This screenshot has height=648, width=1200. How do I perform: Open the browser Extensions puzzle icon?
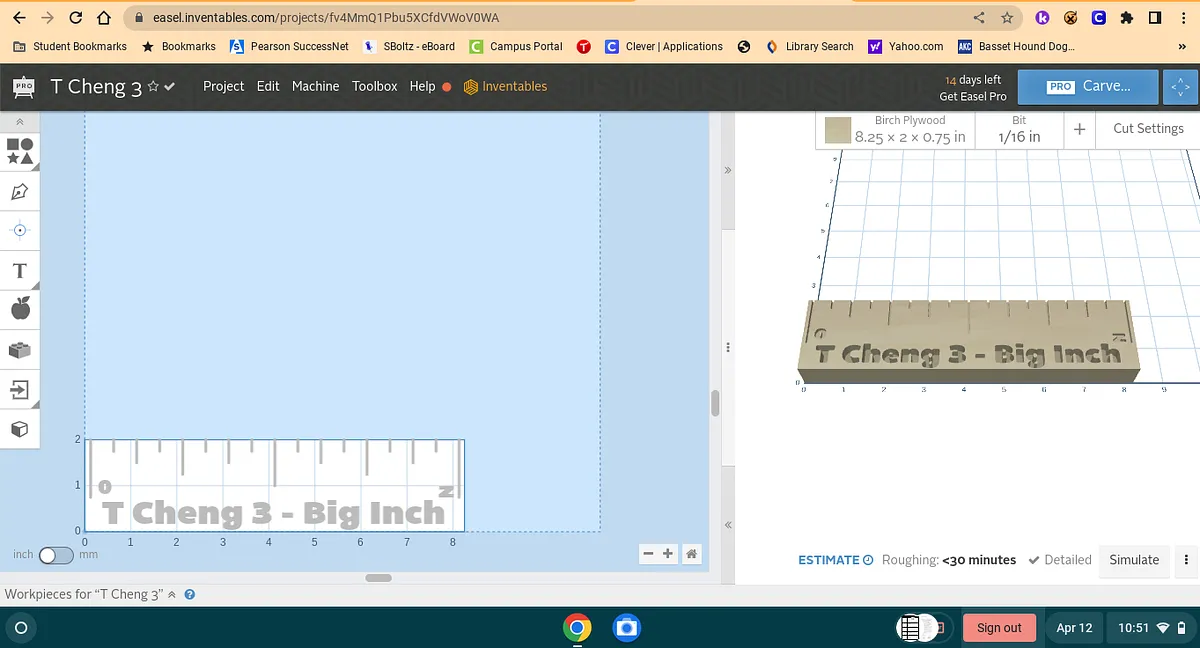(x=1126, y=18)
